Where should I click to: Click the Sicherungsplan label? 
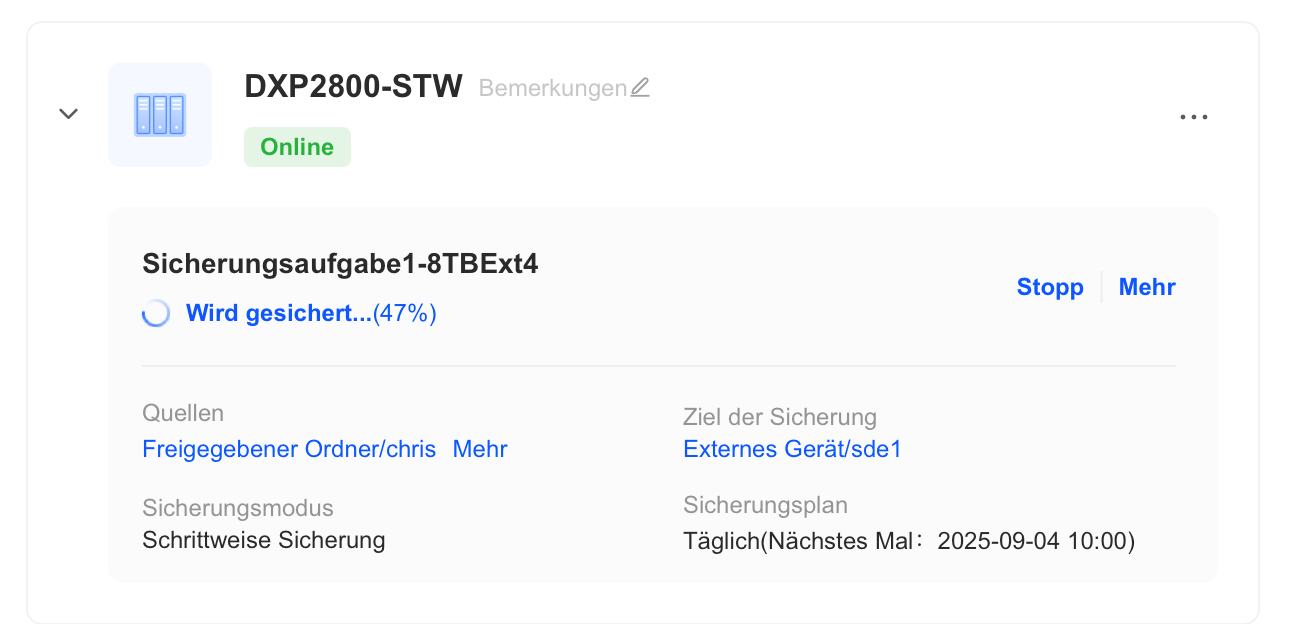click(765, 505)
